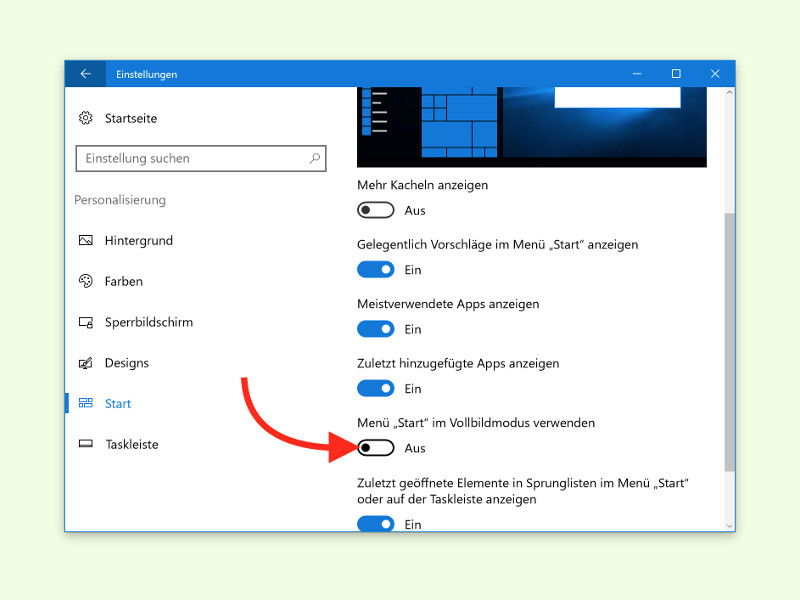Click the Meistverwendete Apps anzeigen label
The width and height of the screenshot is (800, 600).
[x=448, y=304]
